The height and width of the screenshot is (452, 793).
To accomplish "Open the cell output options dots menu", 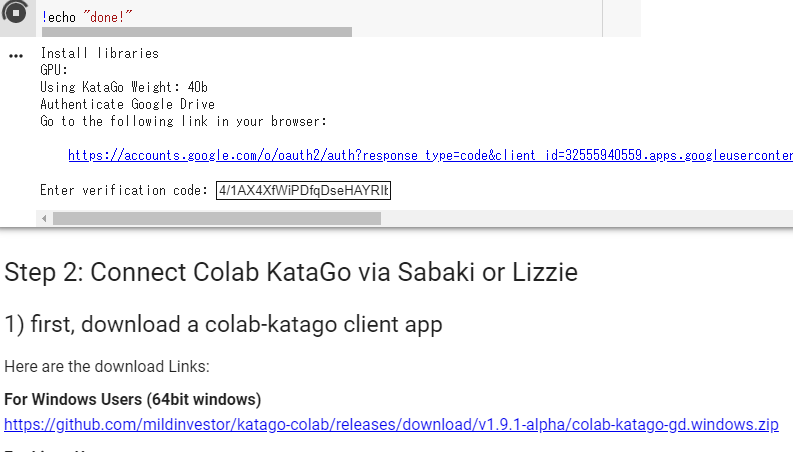I will click(16, 56).
